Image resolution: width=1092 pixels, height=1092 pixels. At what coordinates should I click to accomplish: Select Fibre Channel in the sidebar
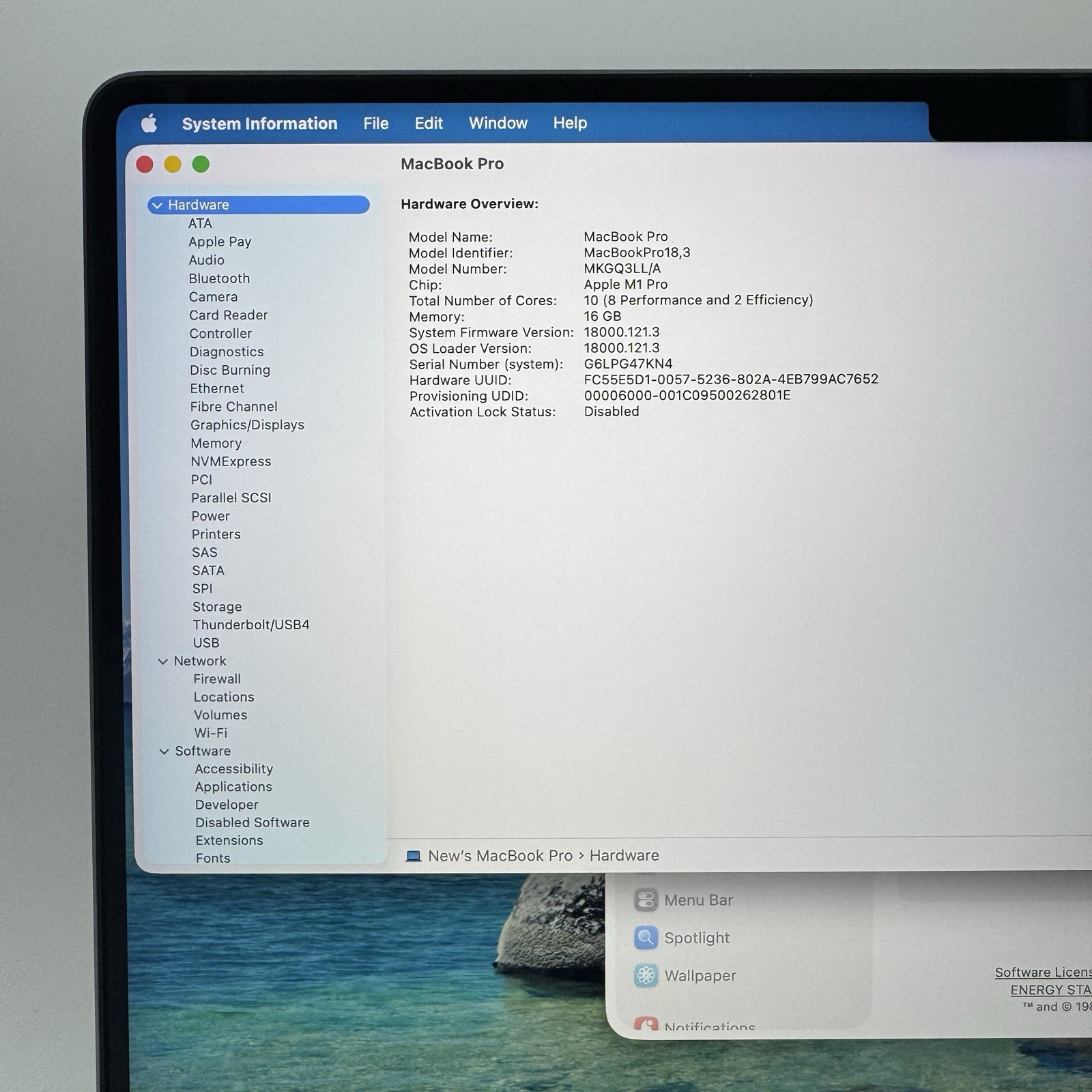tap(233, 407)
